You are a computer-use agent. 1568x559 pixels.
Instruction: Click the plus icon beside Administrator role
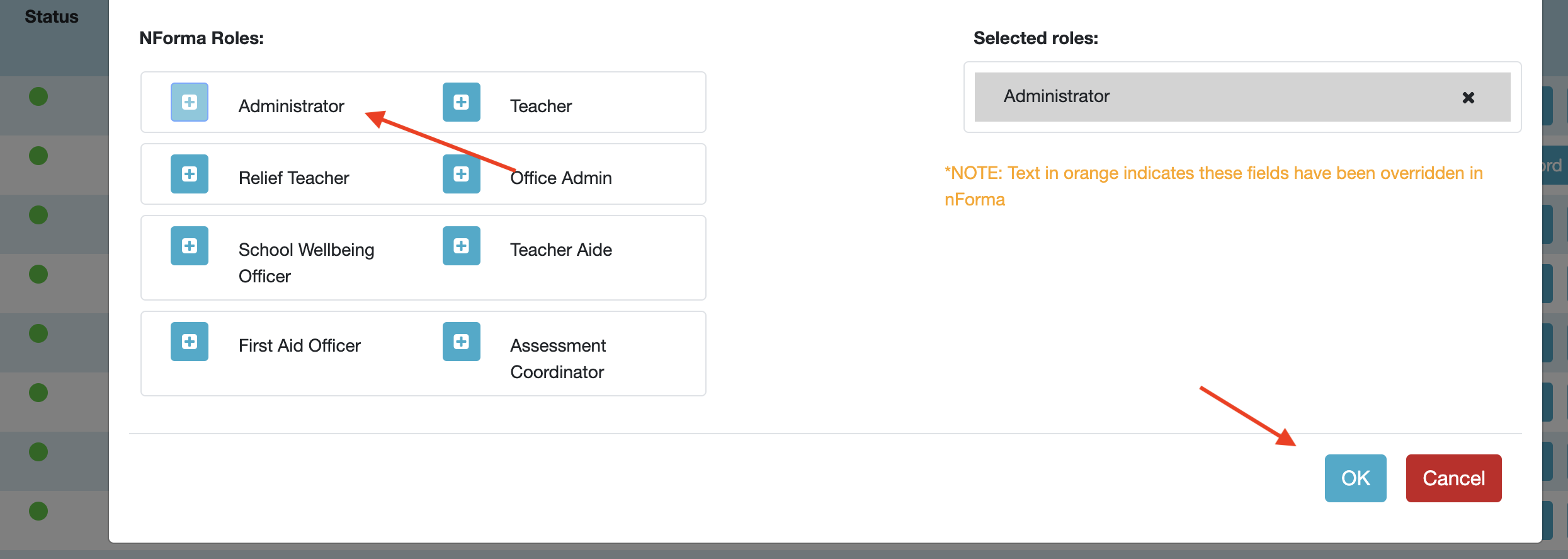point(190,102)
